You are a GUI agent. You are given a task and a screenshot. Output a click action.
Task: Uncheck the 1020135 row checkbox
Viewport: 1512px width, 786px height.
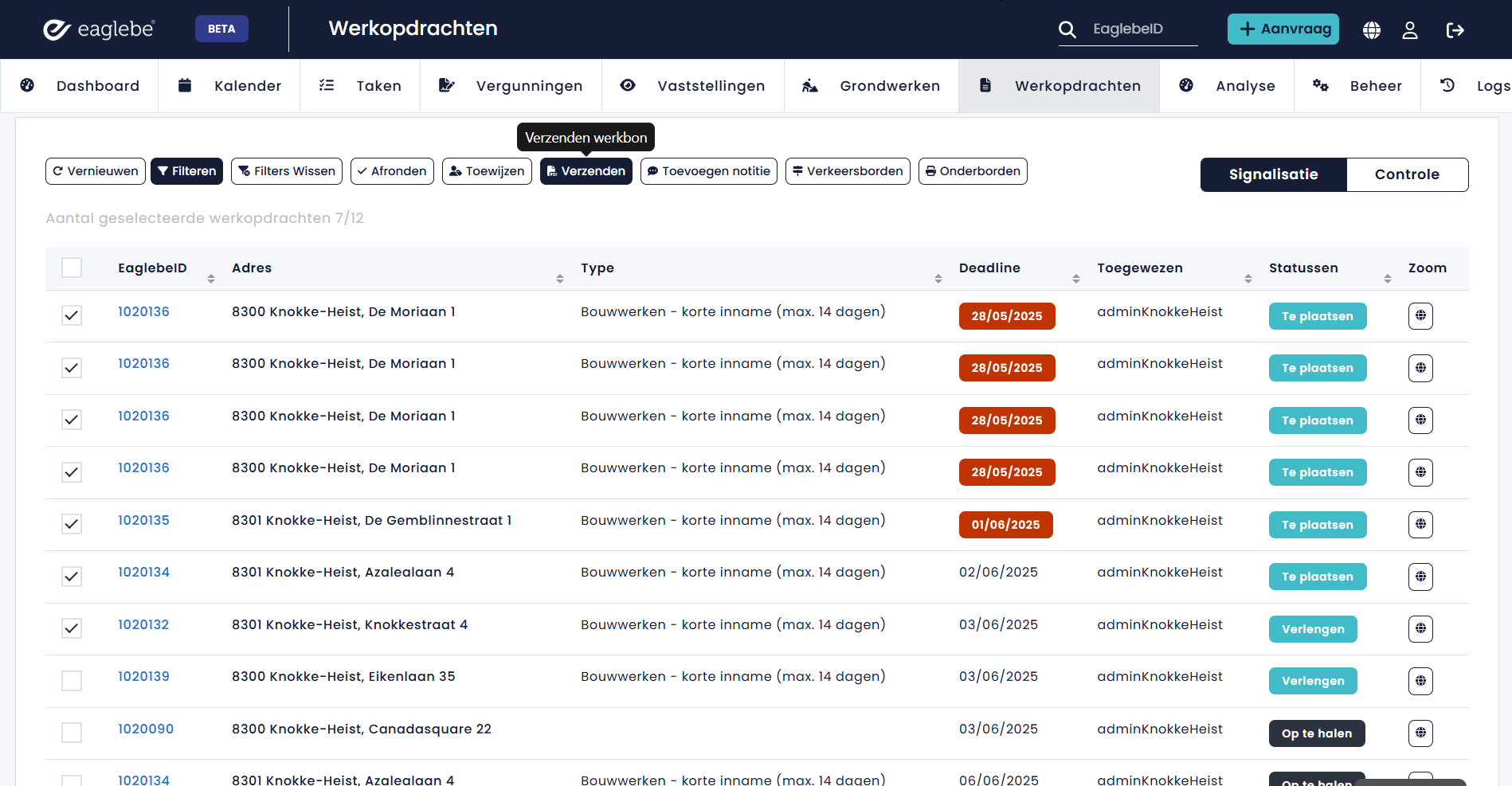pyautogui.click(x=72, y=524)
